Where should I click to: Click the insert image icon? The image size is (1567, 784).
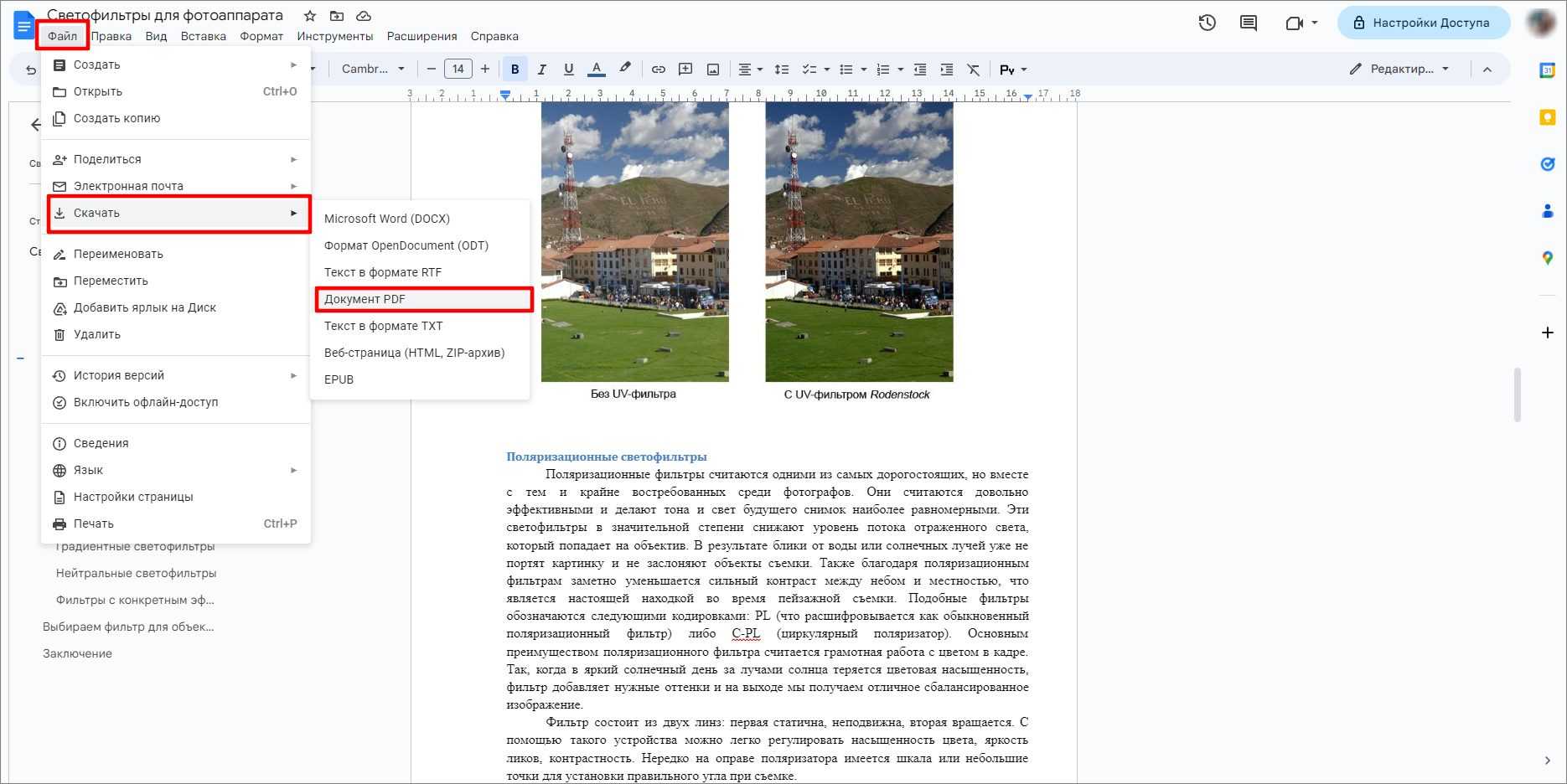tap(713, 70)
